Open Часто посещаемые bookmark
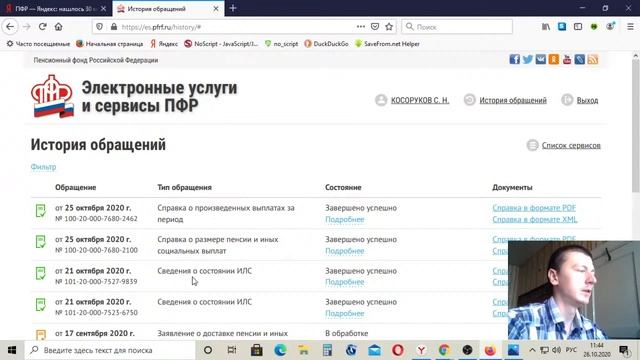Viewport: 640px width, 360px height. coord(38,44)
